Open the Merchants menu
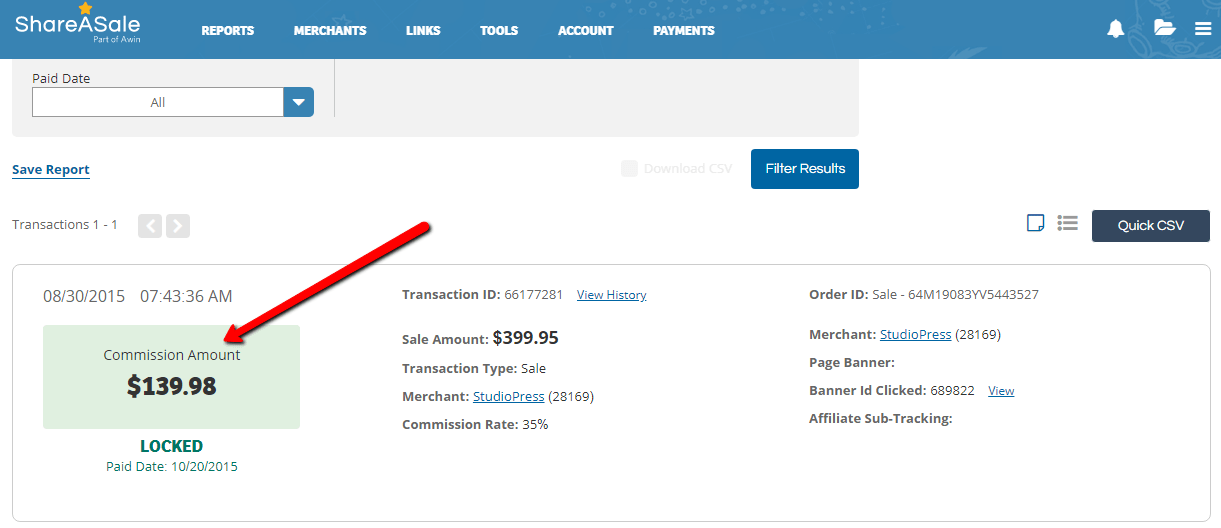This screenshot has width=1221, height=528. (x=330, y=31)
